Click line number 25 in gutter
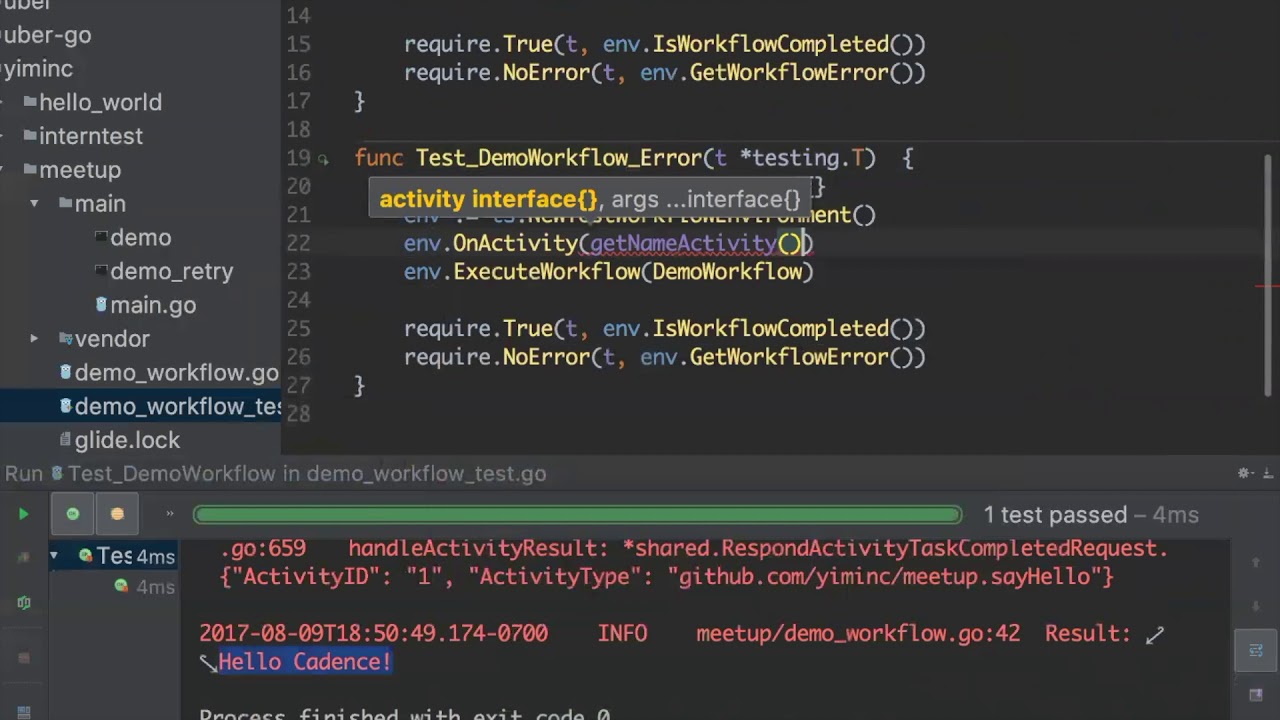 coord(298,329)
